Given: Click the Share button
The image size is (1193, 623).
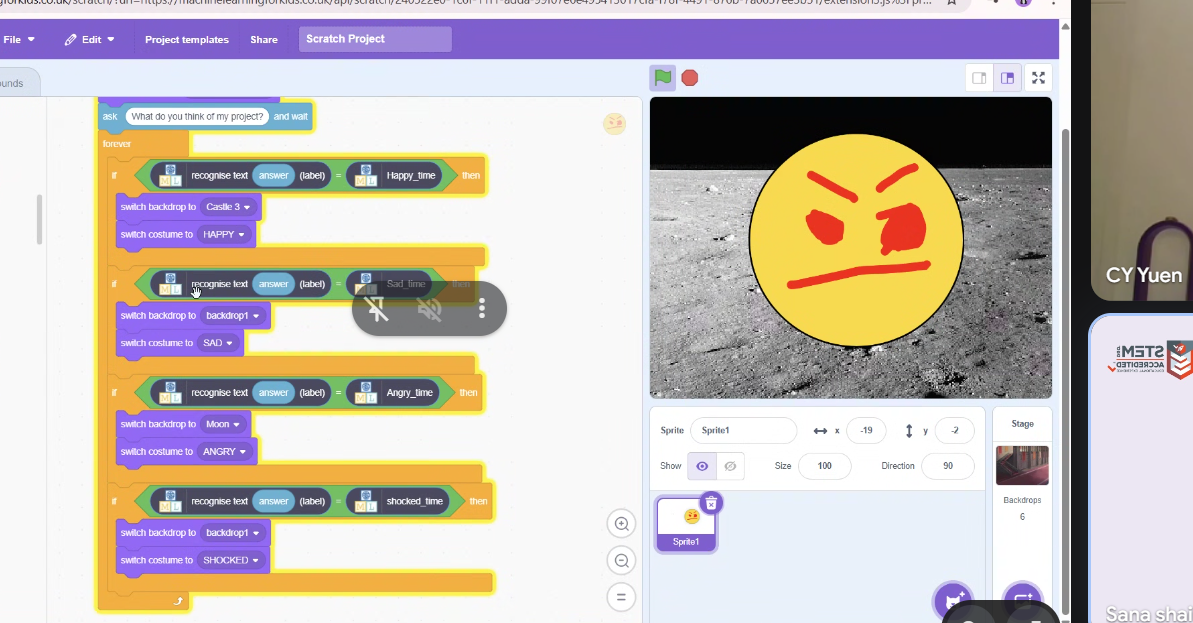Looking at the screenshot, I should [264, 39].
